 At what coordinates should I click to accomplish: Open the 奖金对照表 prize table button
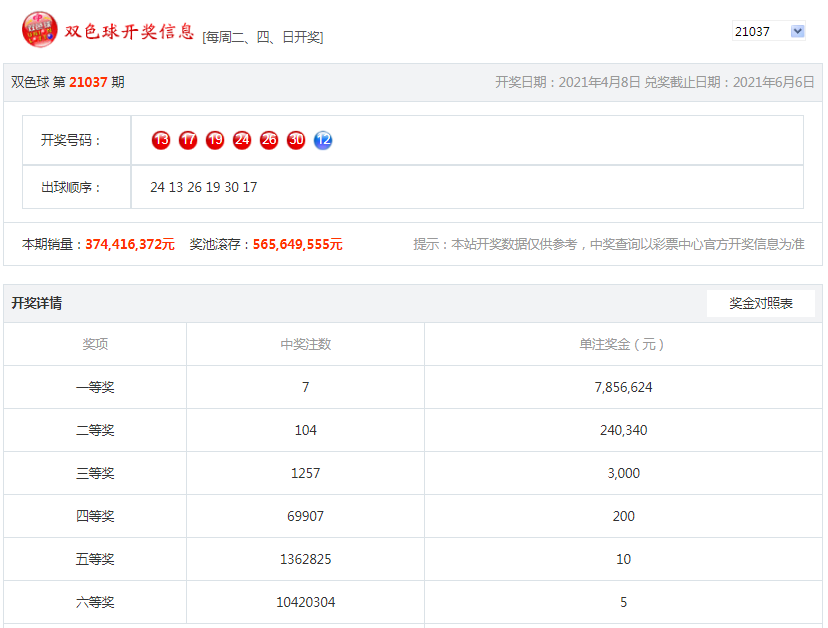click(760, 303)
